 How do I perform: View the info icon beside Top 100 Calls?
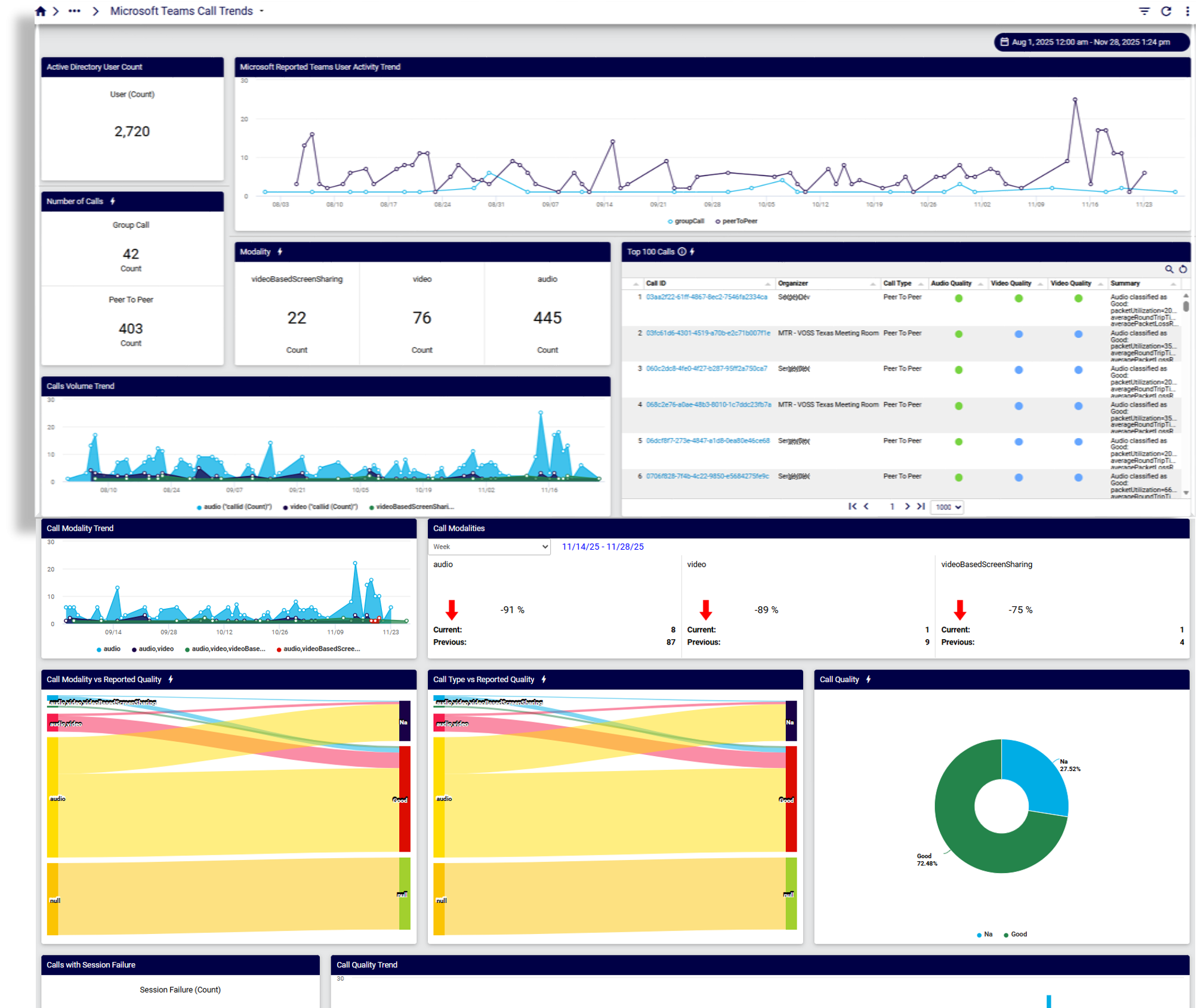tap(681, 252)
